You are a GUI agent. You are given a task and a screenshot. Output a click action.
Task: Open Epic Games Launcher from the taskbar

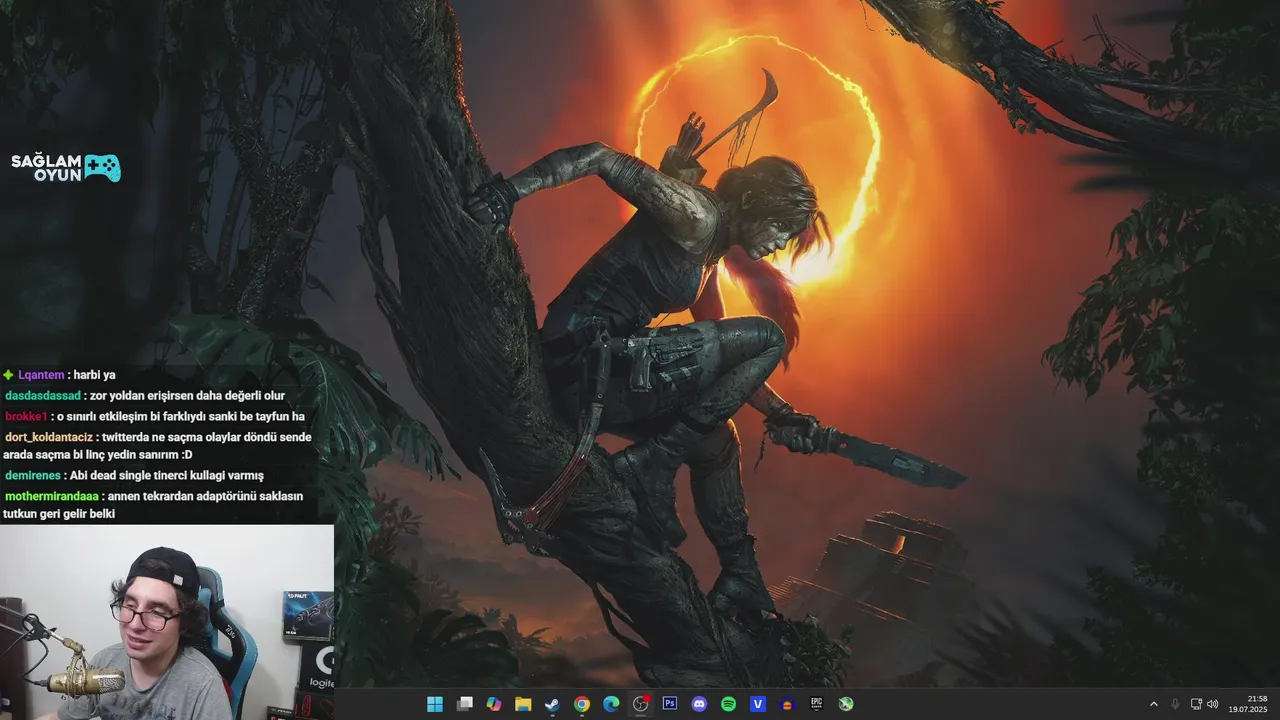(x=817, y=704)
